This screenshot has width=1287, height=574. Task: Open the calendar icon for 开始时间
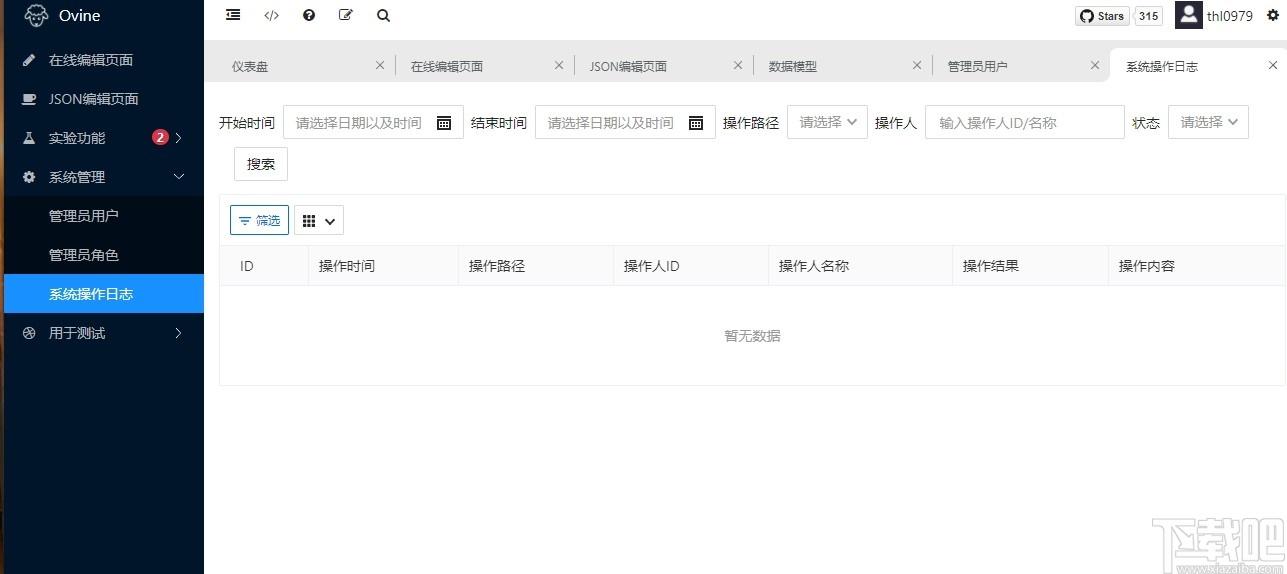click(x=444, y=123)
